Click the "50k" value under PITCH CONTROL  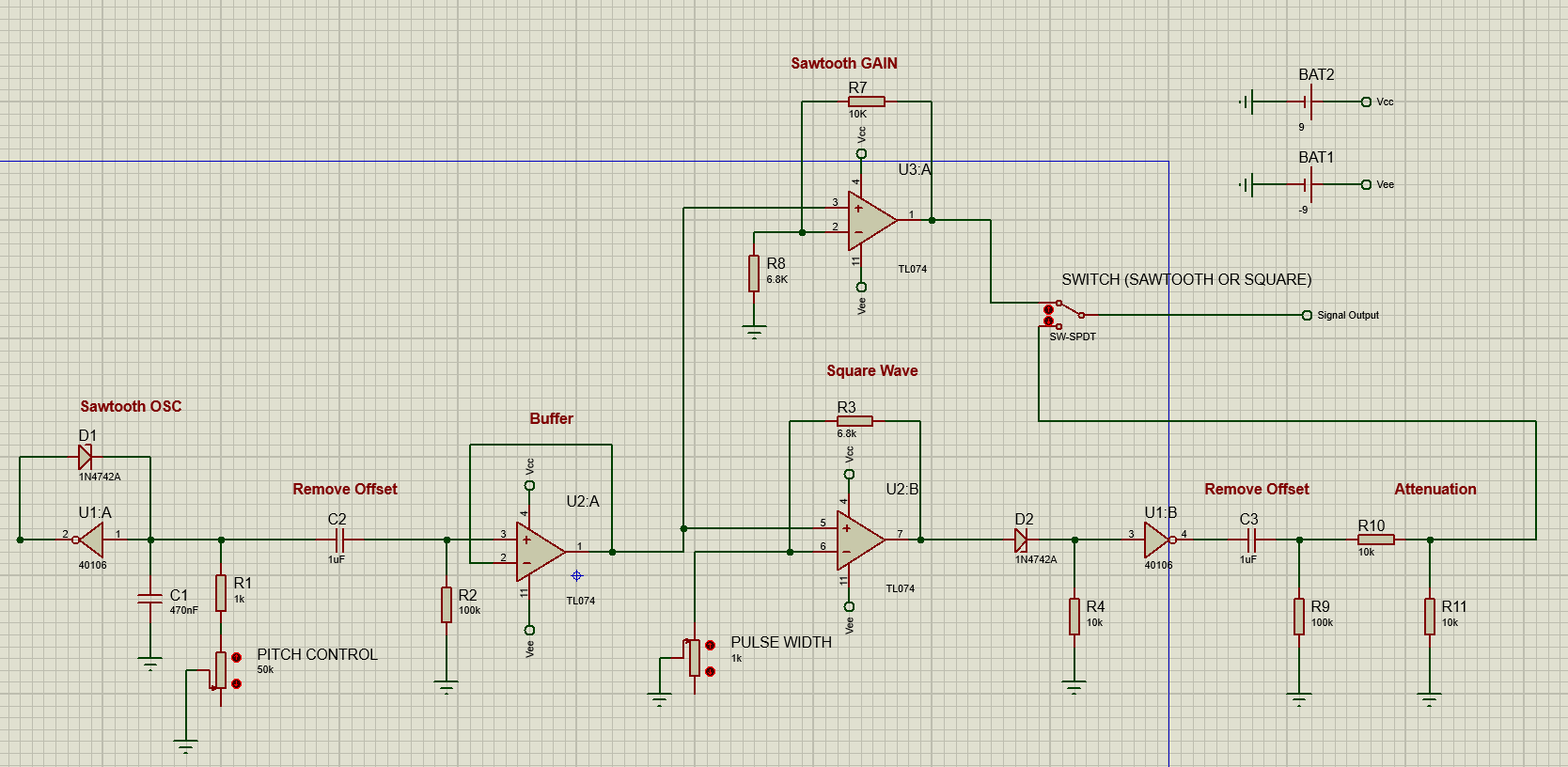tap(265, 669)
